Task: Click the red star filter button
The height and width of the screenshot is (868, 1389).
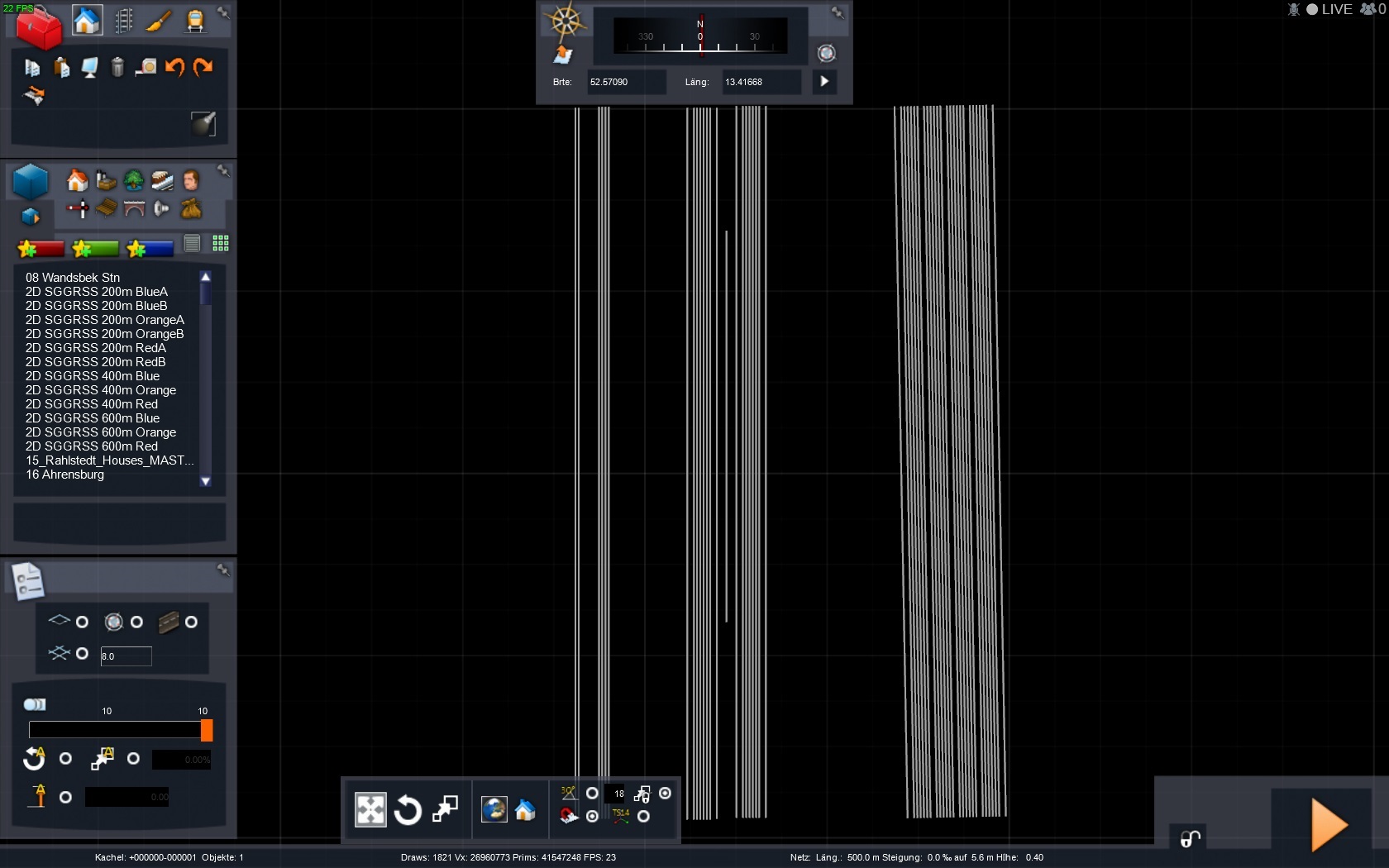Action: click(x=41, y=248)
